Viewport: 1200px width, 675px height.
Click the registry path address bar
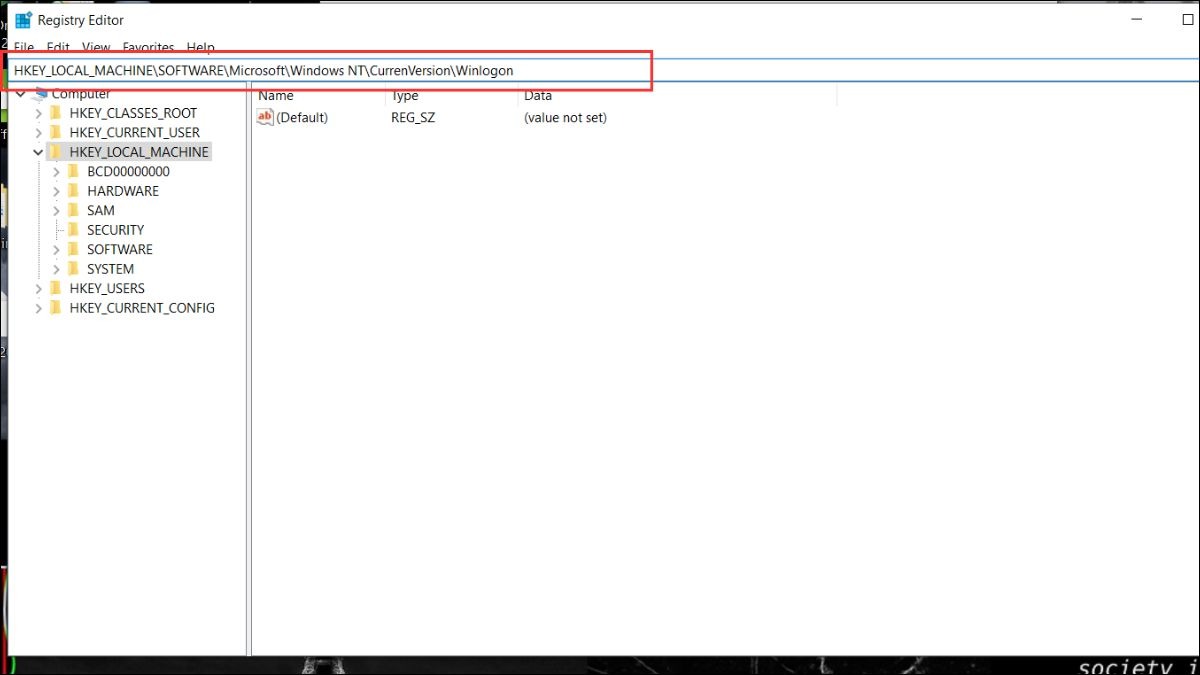point(604,71)
